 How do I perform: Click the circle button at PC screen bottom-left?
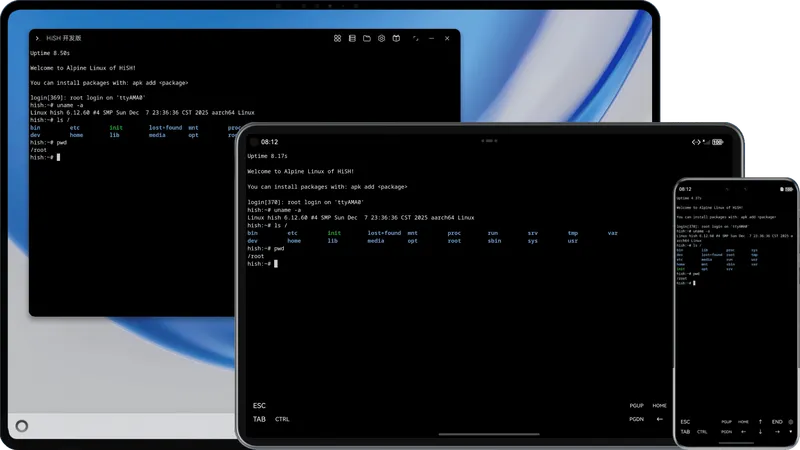(21, 426)
